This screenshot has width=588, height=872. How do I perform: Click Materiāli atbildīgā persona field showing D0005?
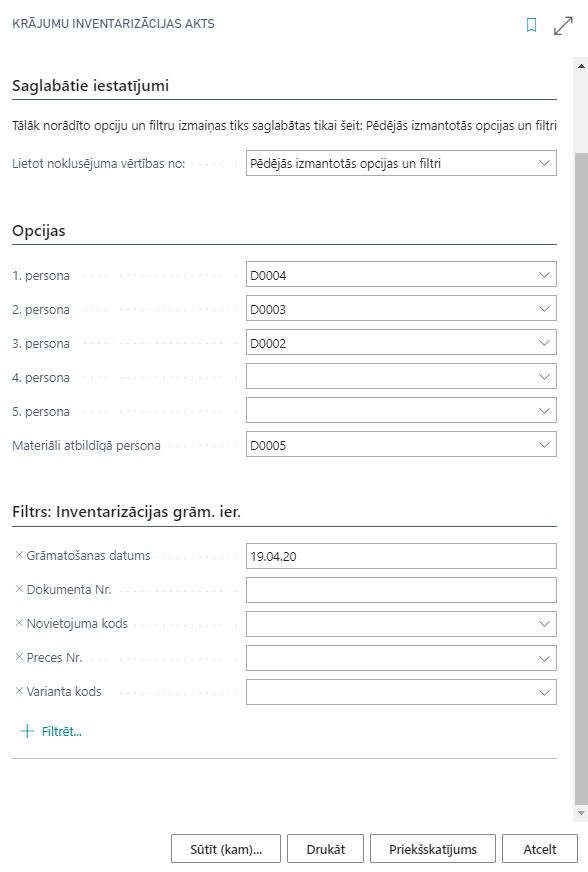click(401, 444)
